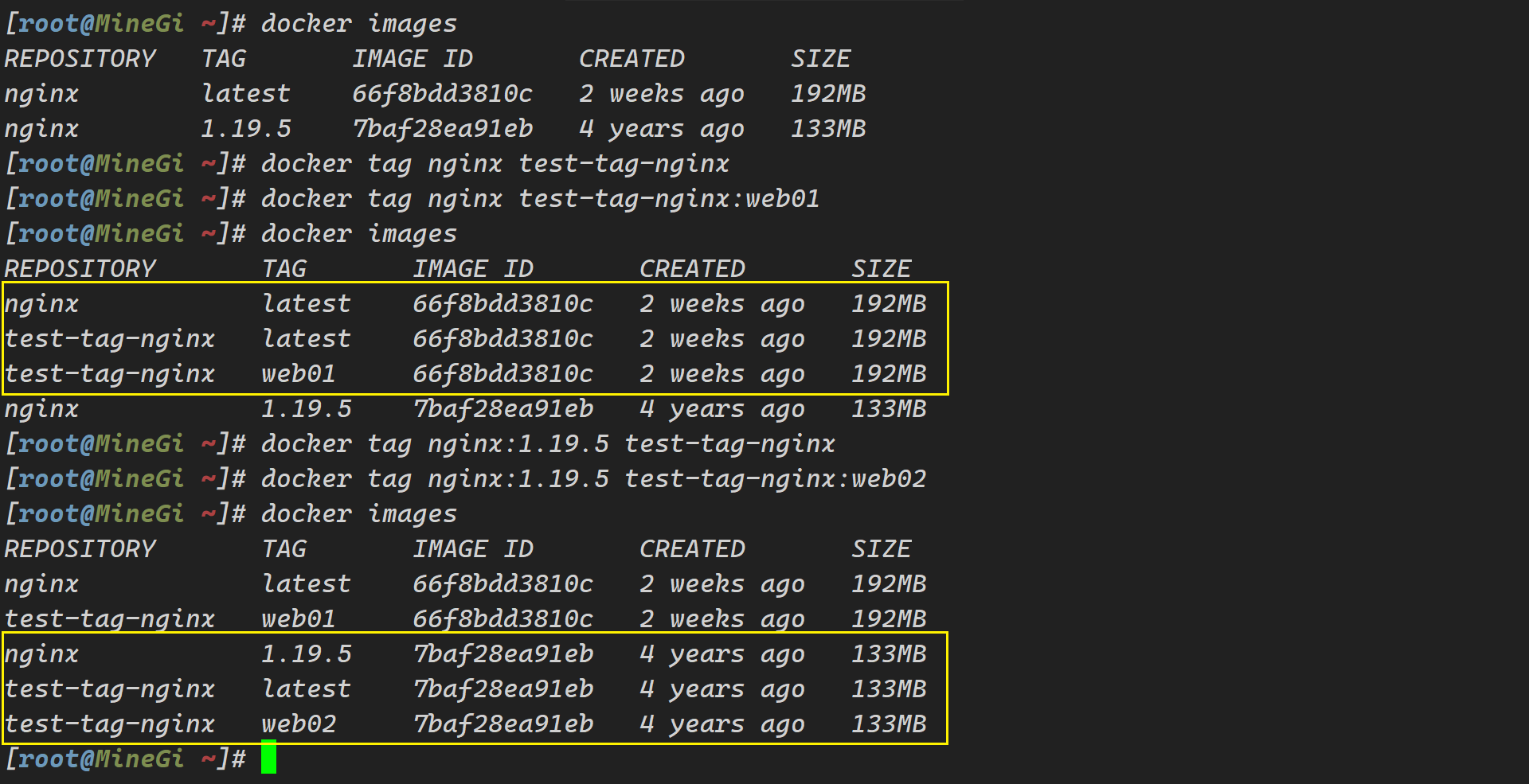Click REPOSITORY header in first table
Viewport: 1529px width, 784px height.
80,59
